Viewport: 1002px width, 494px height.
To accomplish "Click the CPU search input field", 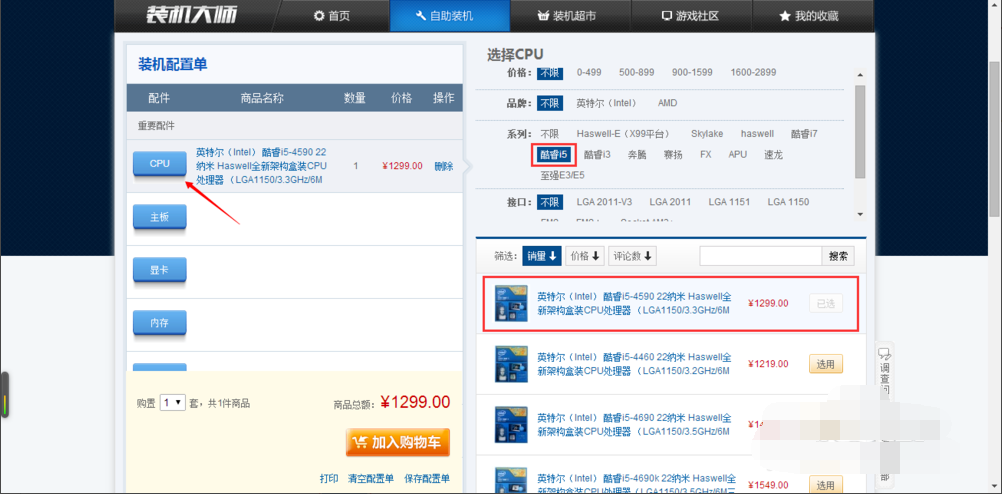I will tap(760, 256).
